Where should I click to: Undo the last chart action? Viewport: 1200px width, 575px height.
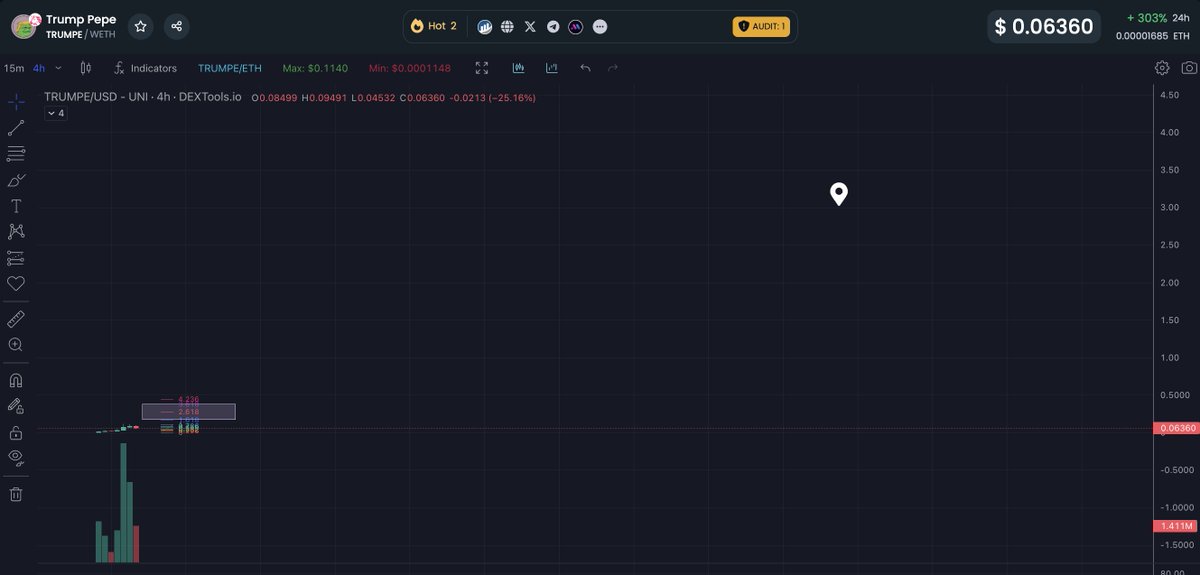(x=585, y=68)
